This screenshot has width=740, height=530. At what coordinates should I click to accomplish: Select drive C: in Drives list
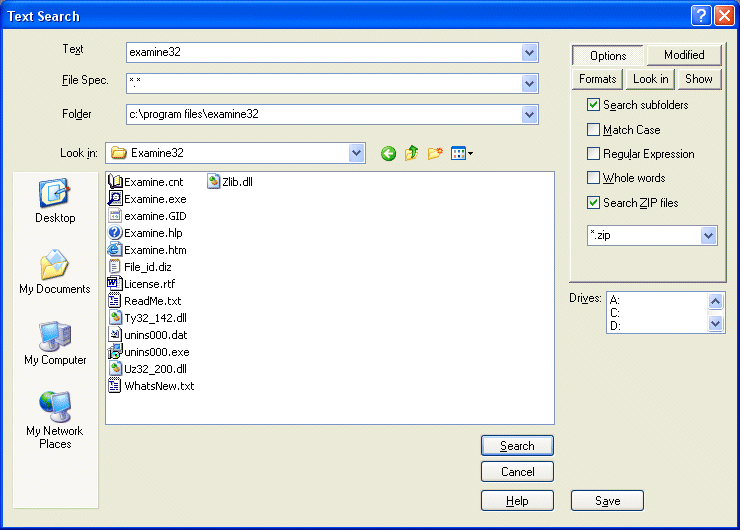coord(614,312)
